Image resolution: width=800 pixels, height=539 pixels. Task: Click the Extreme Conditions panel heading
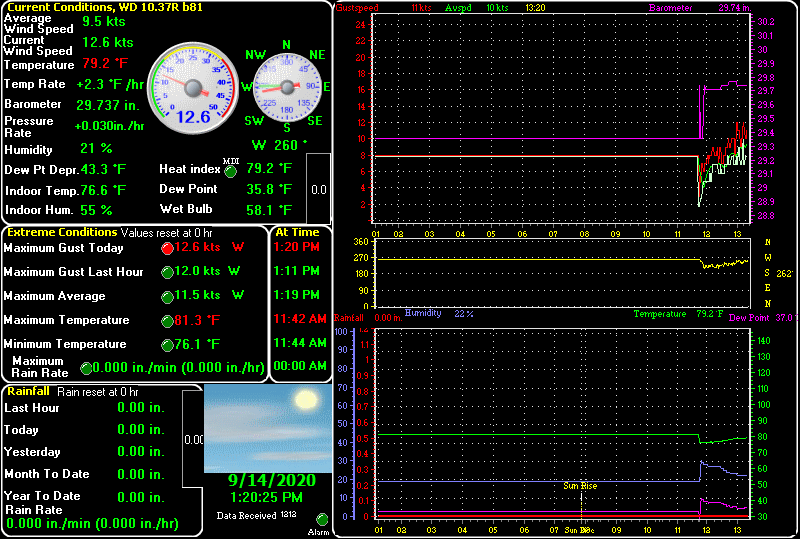62,232
